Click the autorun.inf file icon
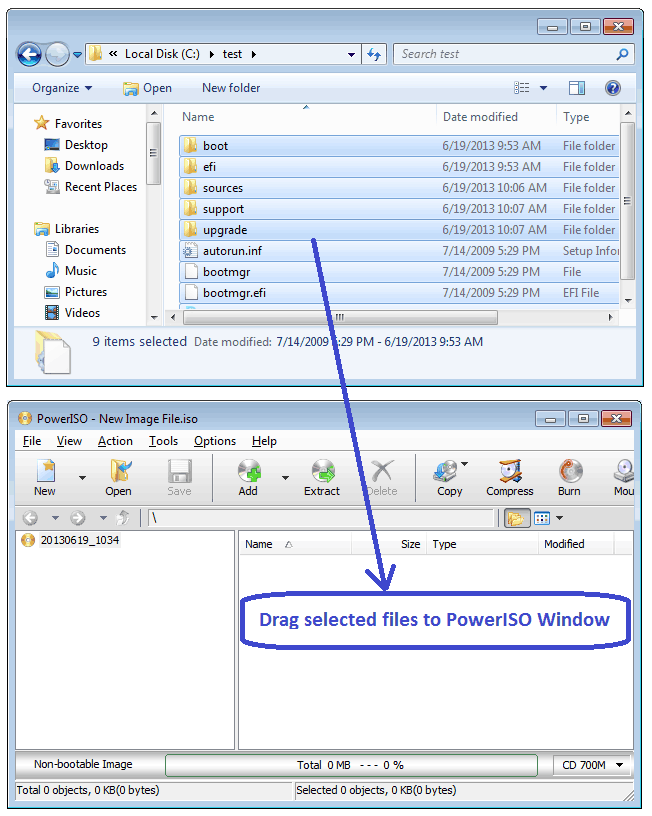652x816 pixels. point(191,251)
